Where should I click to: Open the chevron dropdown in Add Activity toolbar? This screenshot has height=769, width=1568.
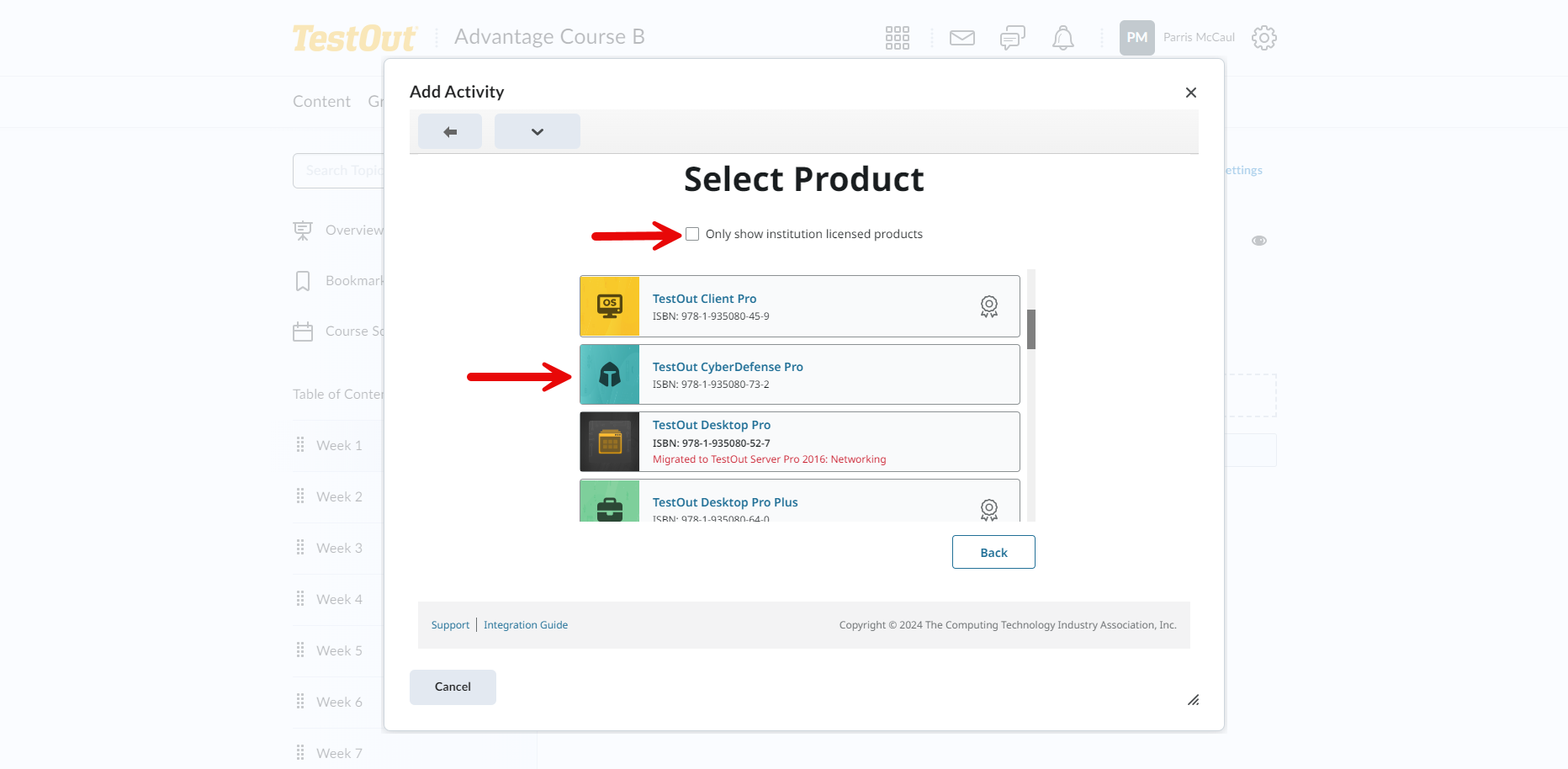(538, 131)
